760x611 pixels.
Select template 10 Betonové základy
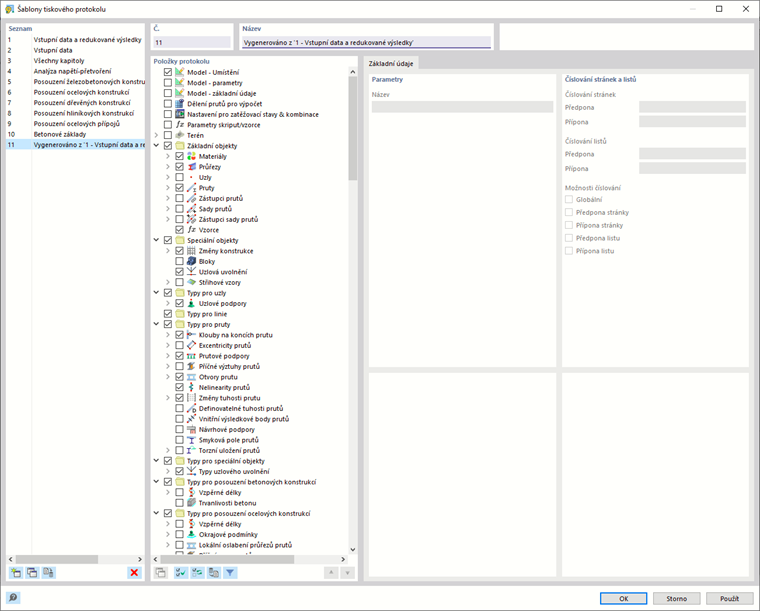click(x=75, y=134)
